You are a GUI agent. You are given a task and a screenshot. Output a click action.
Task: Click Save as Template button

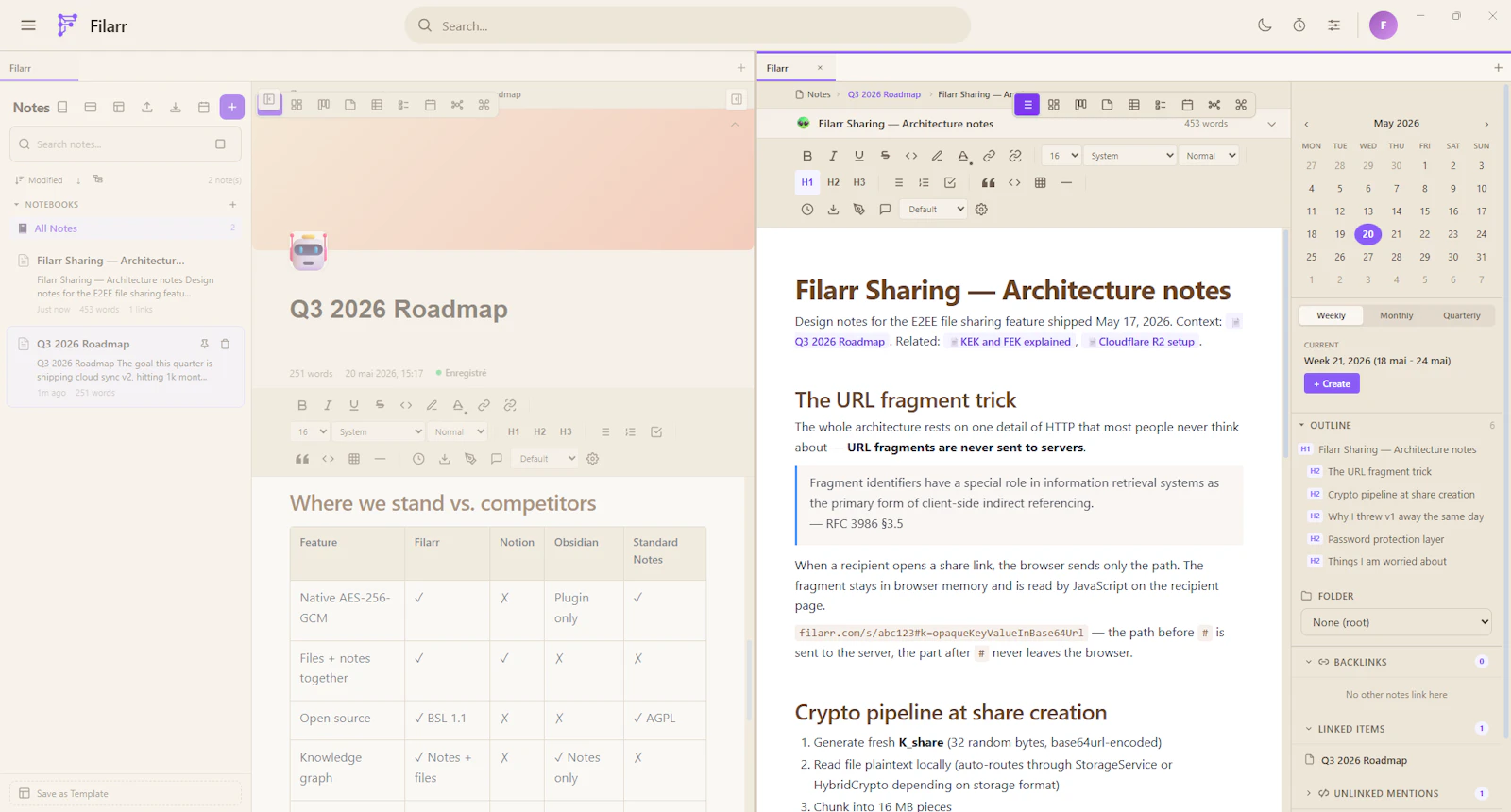(x=126, y=794)
